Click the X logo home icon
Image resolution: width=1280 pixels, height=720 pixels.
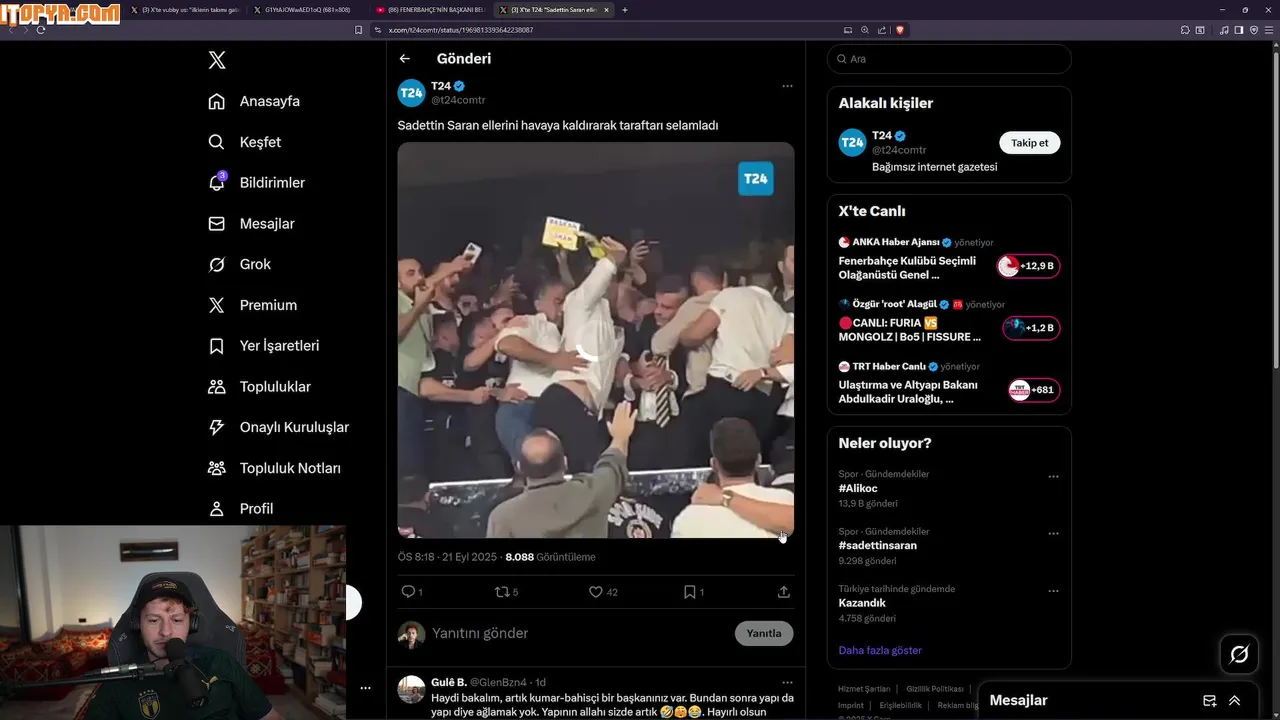(217, 60)
